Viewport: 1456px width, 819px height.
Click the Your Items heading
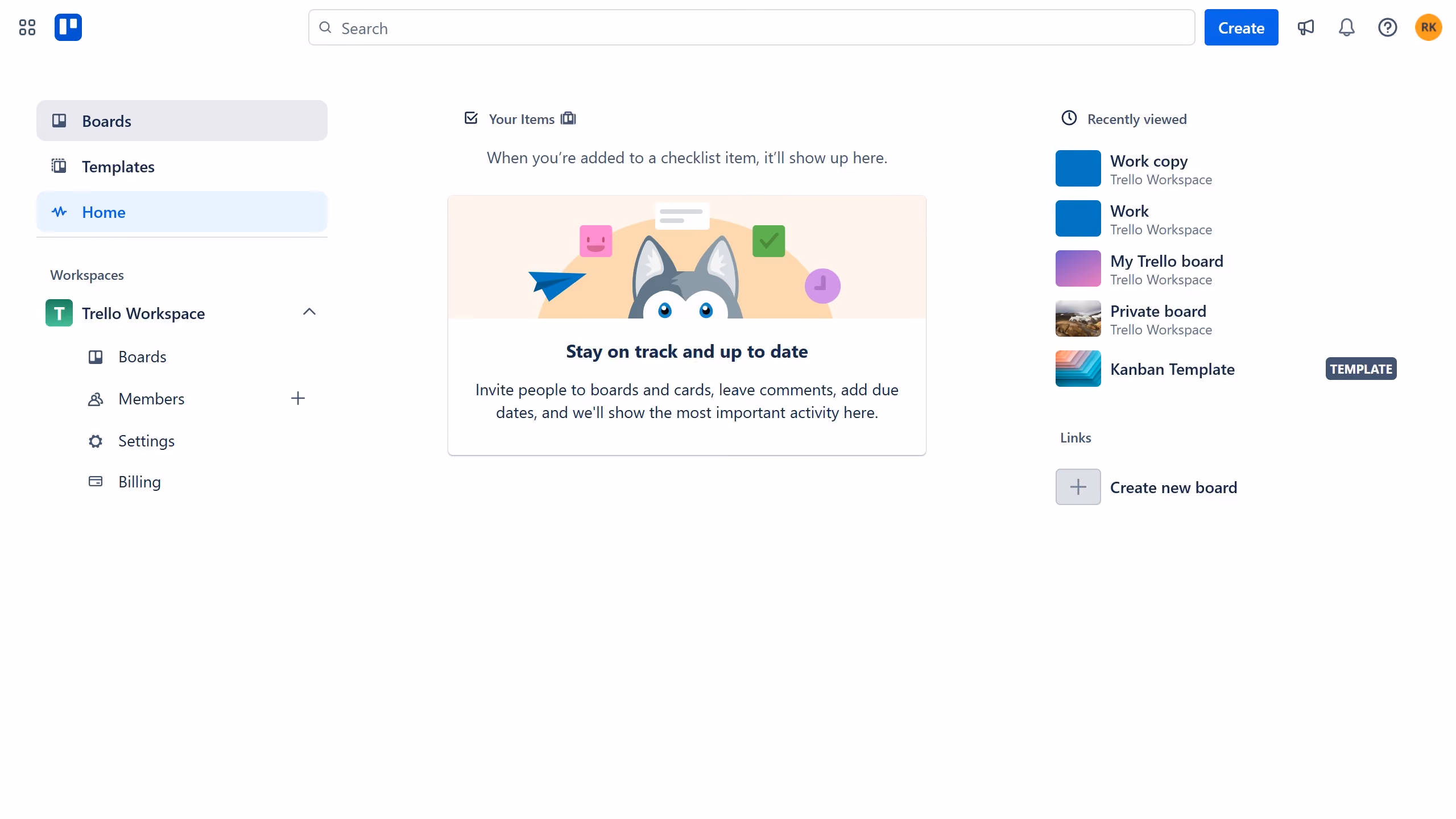pos(522,119)
